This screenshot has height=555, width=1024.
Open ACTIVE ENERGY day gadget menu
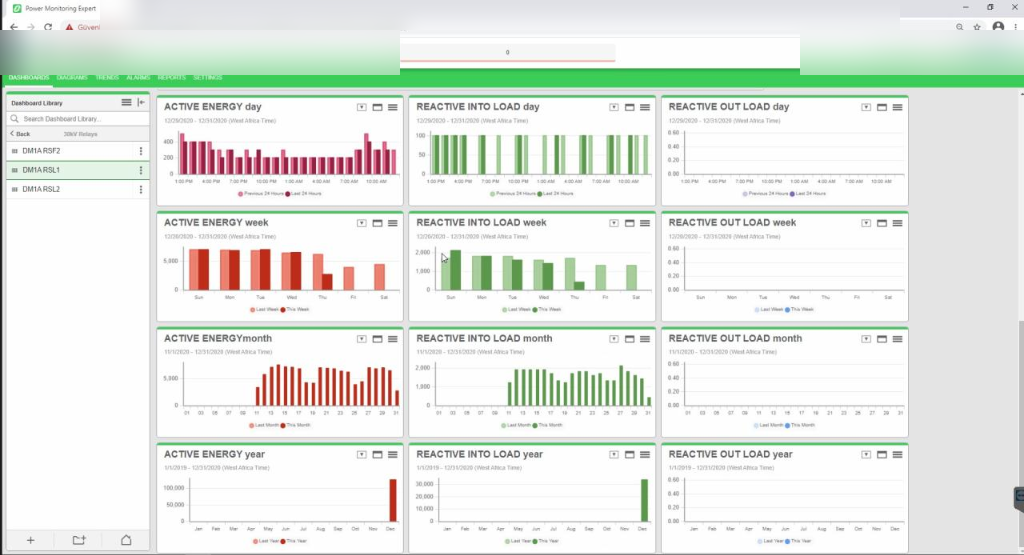tap(392, 107)
